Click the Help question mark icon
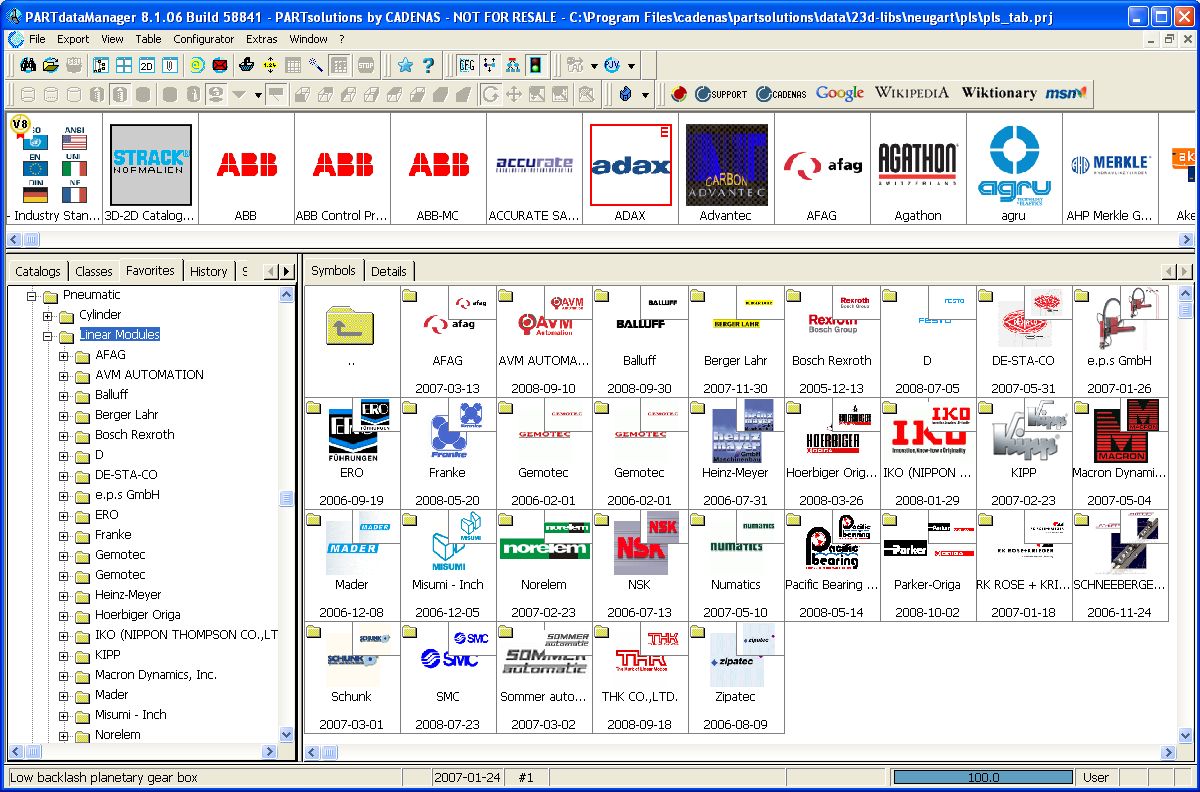This screenshot has height=792, width=1200. pos(428,64)
